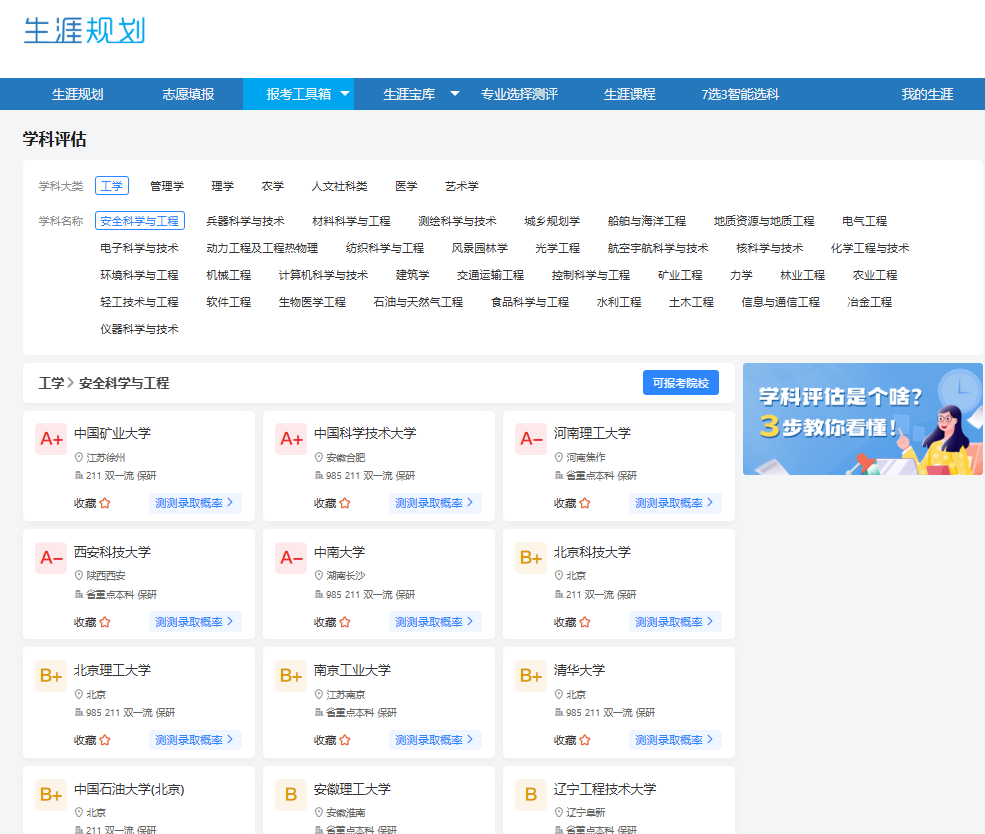This screenshot has height=834, width=985.
Task: Click A- badge beside 西安科技大学
Action: click(51, 557)
